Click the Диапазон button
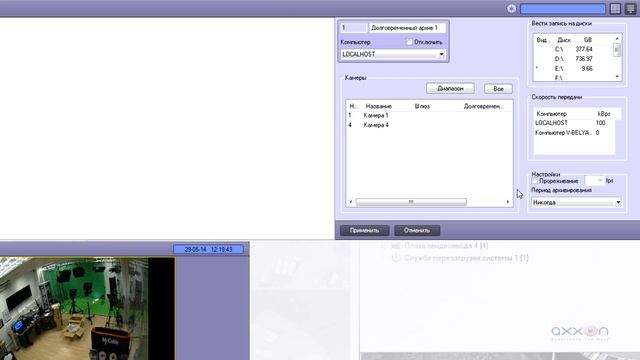This screenshot has height=360, width=640. click(450, 89)
